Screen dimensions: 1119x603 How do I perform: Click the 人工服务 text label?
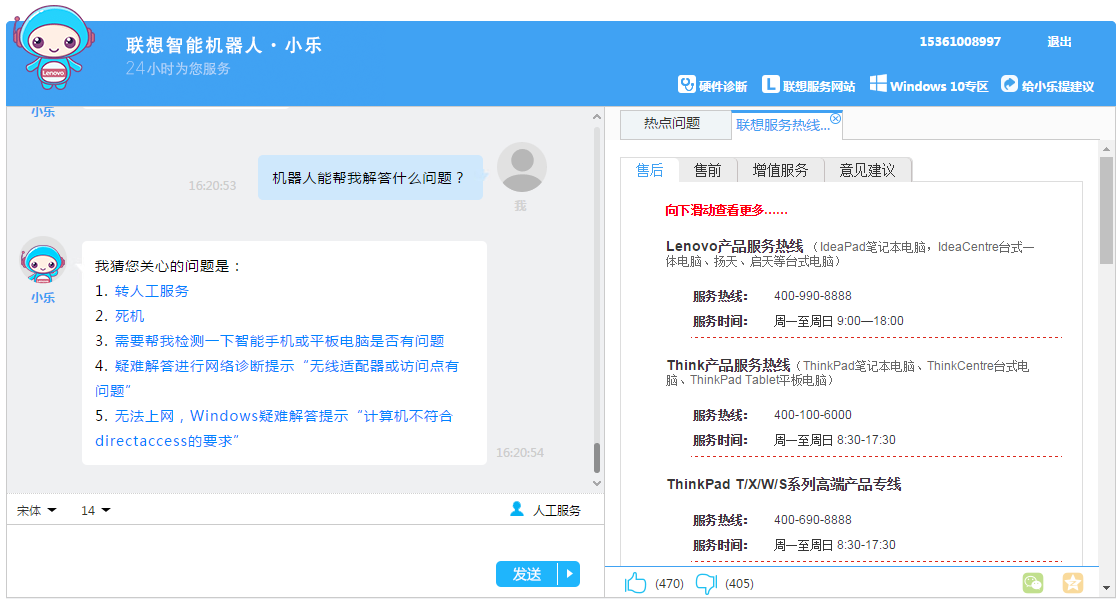tap(557, 511)
